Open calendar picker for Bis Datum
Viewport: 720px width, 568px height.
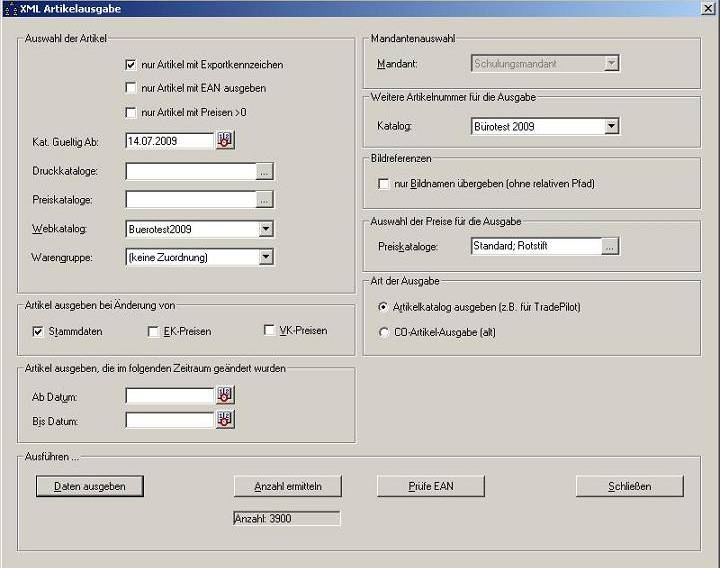[x=225, y=420]
